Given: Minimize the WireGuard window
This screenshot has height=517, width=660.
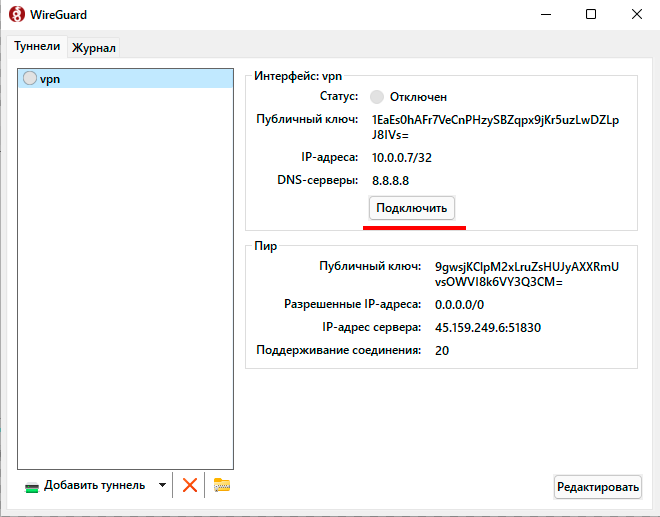Looking at the screenshot, I should click(x=546, y=14).
